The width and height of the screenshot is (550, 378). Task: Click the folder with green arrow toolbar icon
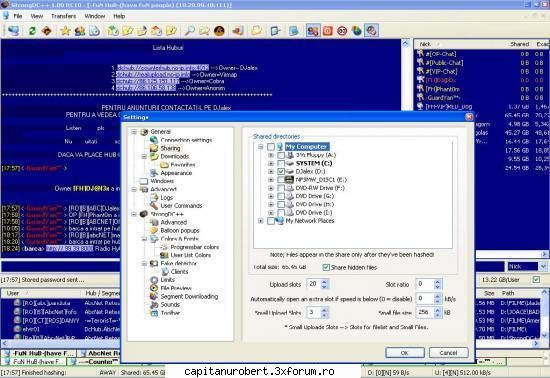[x=113, y=31]
